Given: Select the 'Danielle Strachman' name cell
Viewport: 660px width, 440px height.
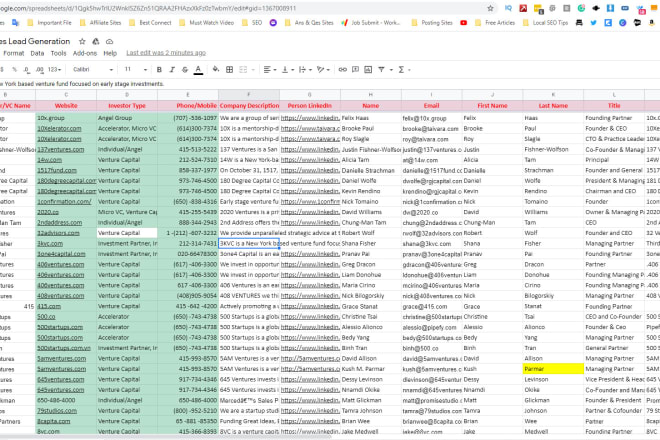Looking at the screenshot, I should (370, 170).
